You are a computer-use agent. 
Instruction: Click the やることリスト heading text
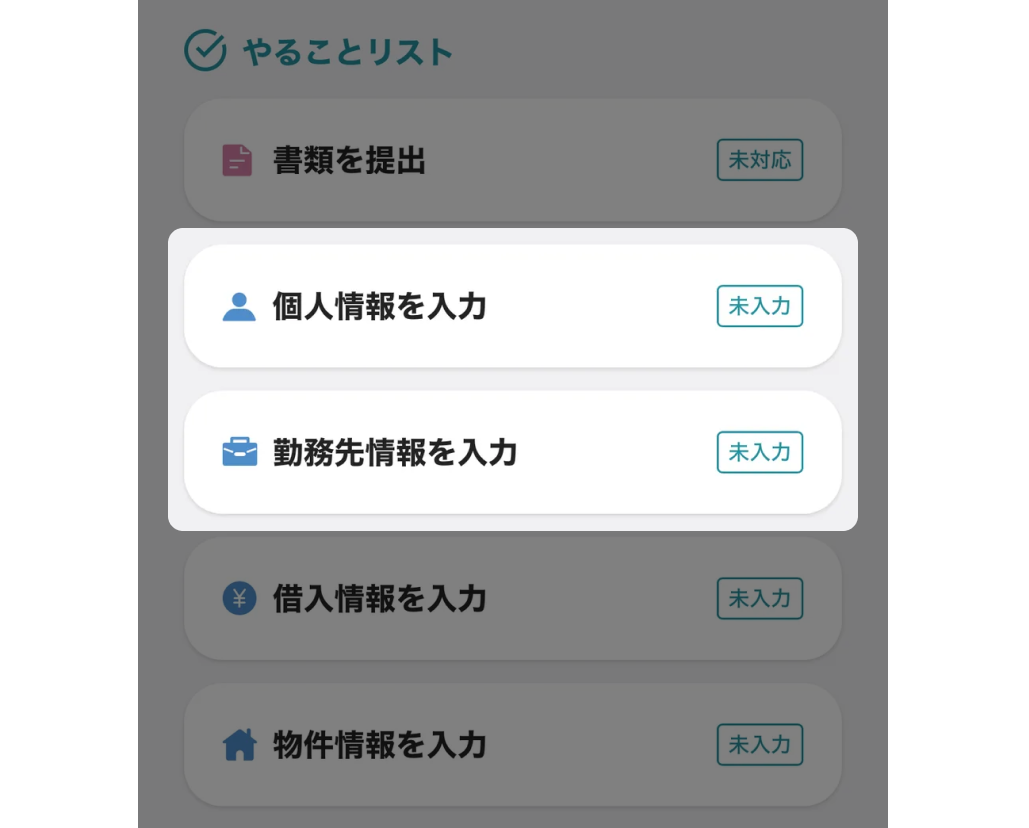[347, 52]
